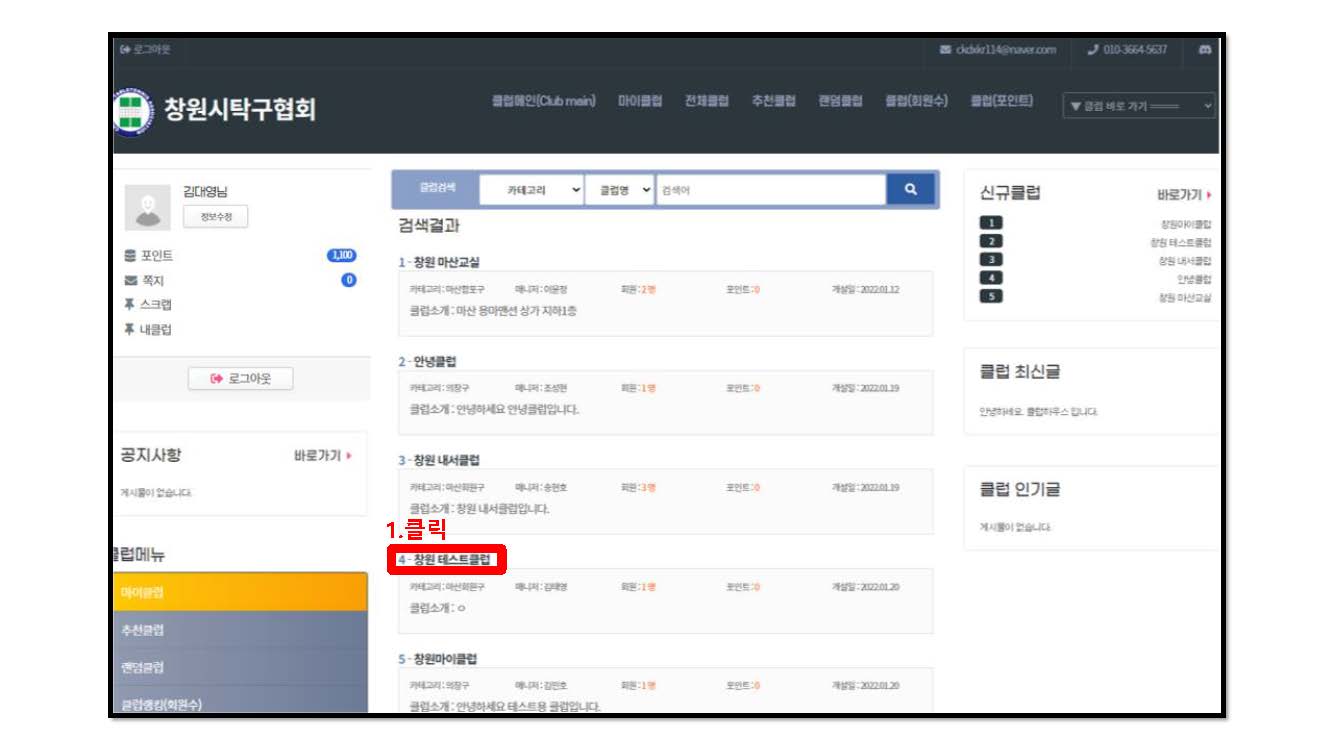Open 추천클럽 in top navigation

pos(774,101)
